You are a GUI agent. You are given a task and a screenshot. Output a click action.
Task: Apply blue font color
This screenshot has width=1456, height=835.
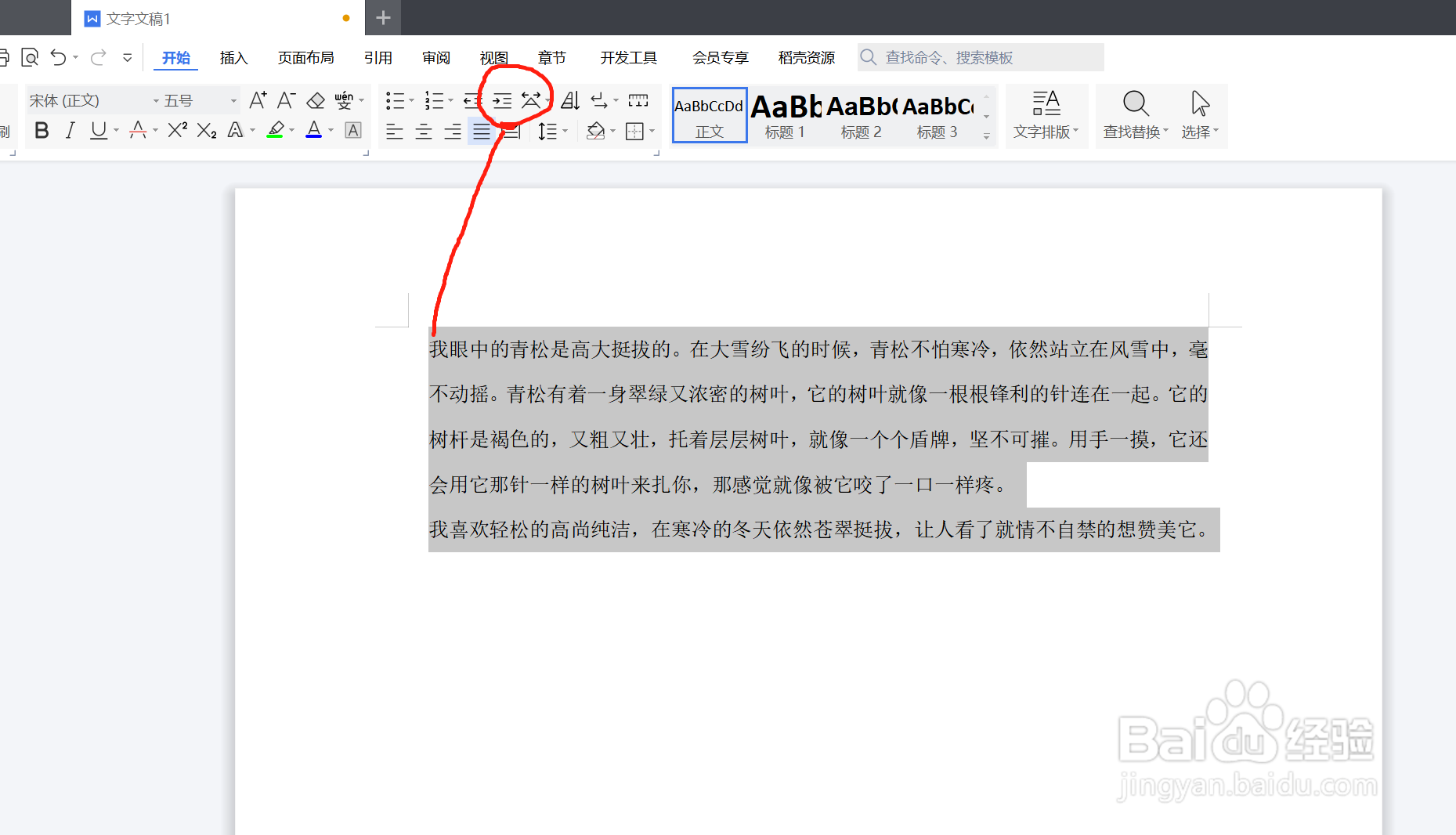[x=314, y=131]
